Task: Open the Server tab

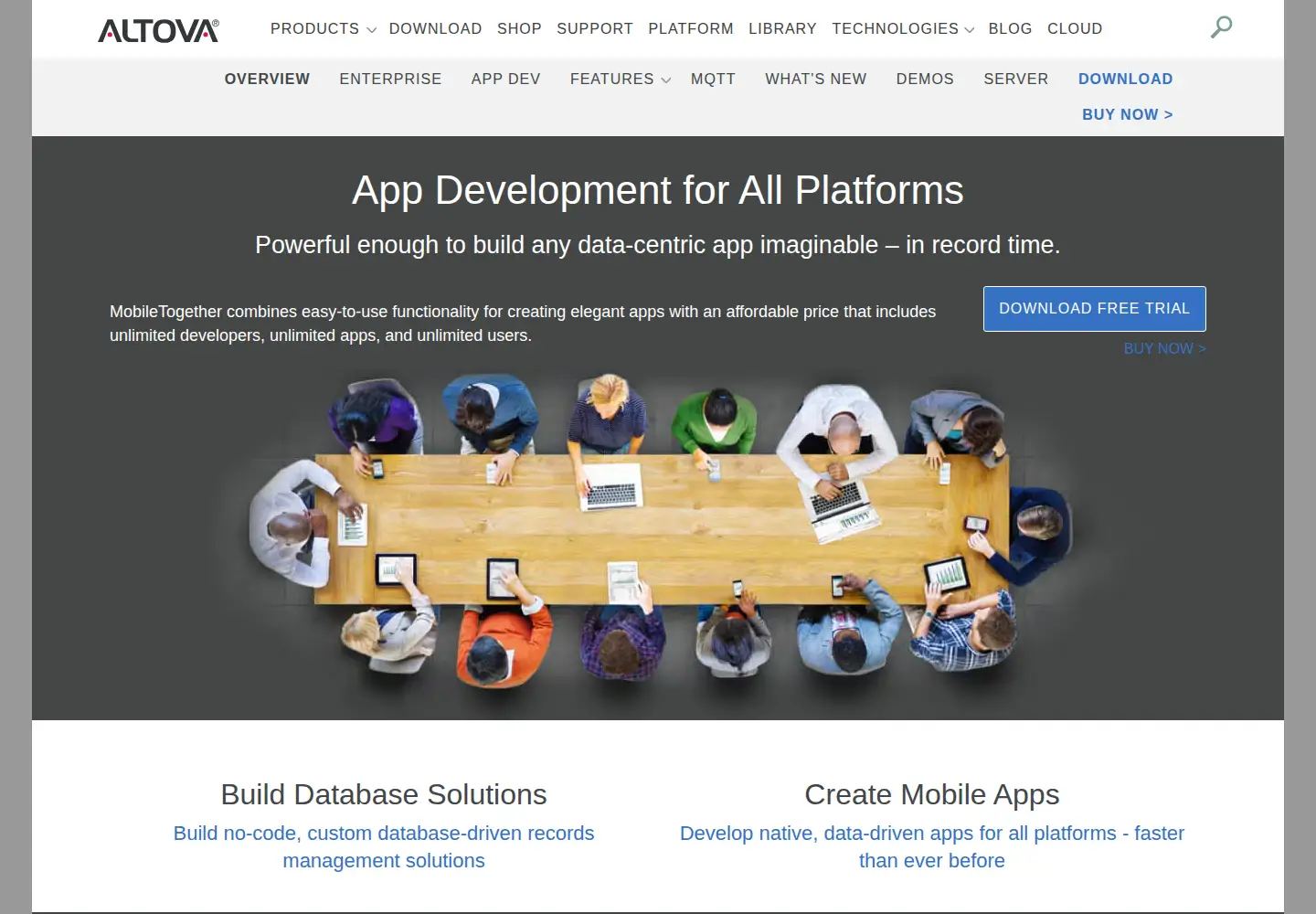Action: tap(1015, 80)
